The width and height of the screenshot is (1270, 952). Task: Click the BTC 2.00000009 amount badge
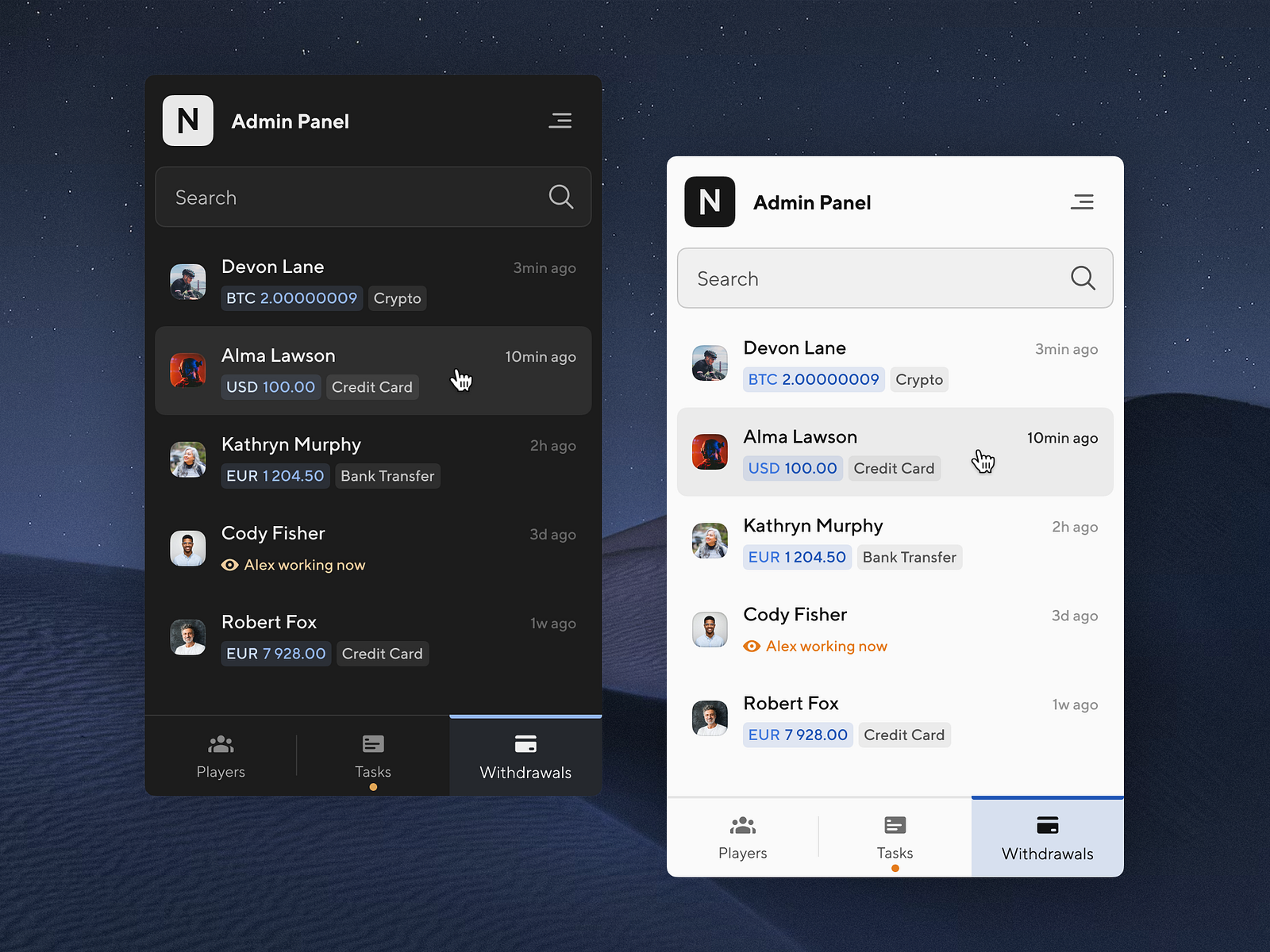pos(291,298)
